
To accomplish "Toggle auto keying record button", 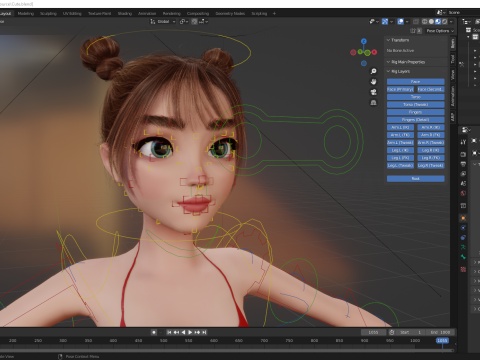I will point(154,332).
